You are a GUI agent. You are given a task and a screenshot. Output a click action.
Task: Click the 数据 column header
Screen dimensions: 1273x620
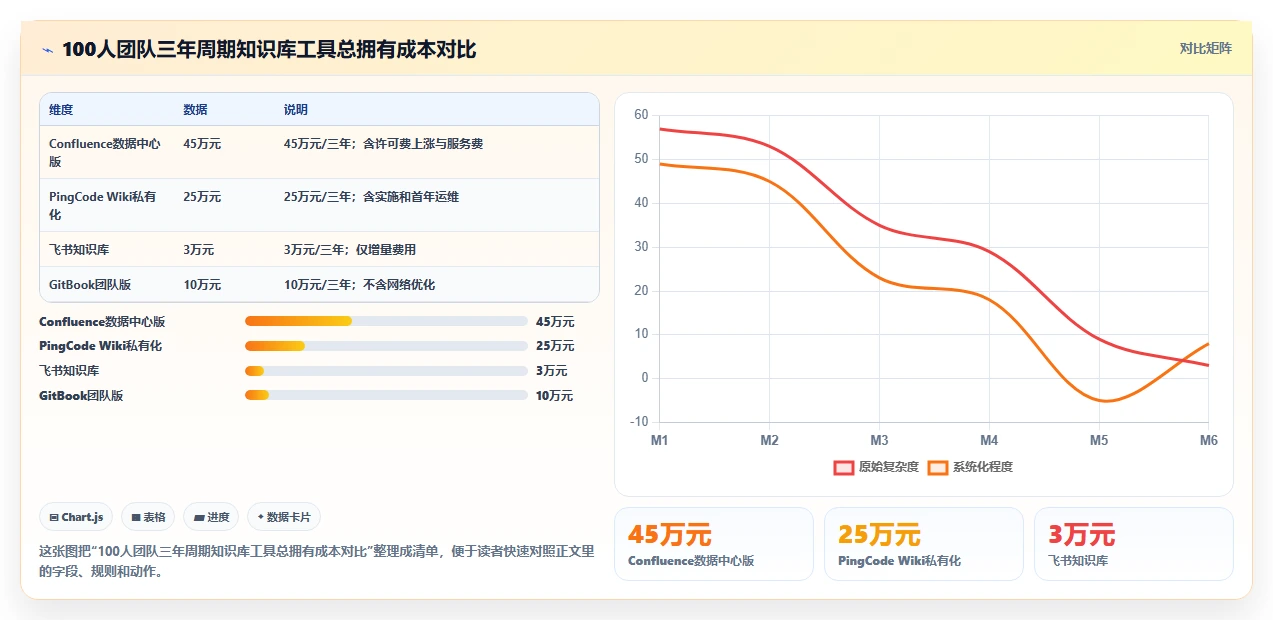point(196,110)
